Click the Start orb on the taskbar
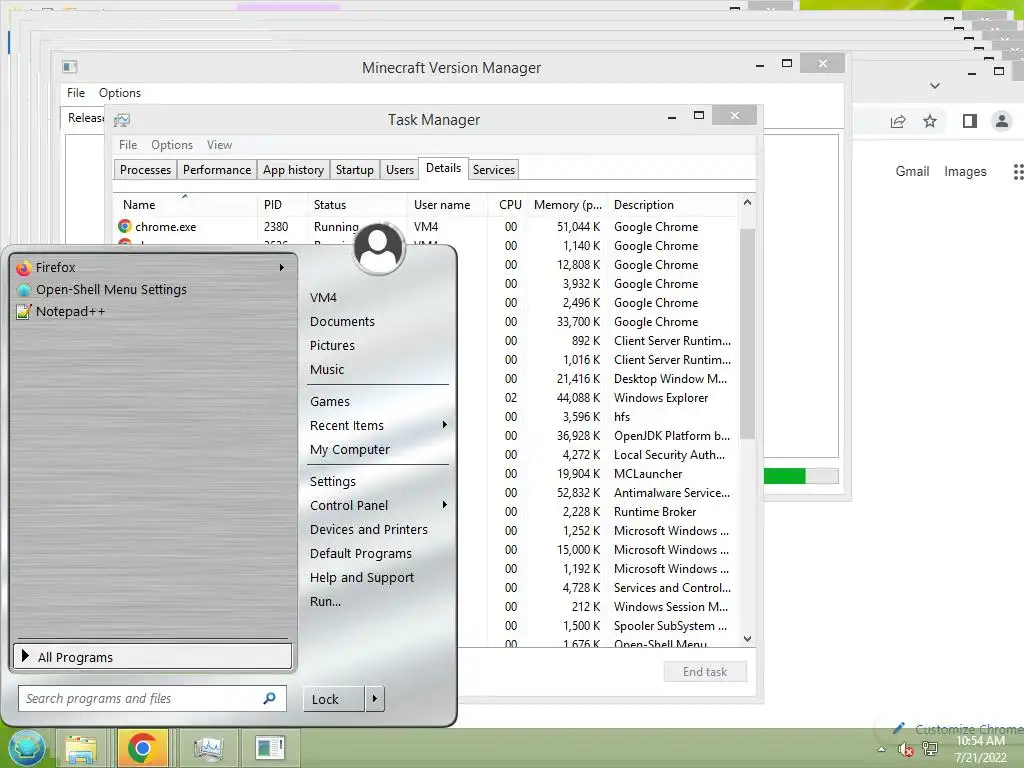 coord(26,748)
